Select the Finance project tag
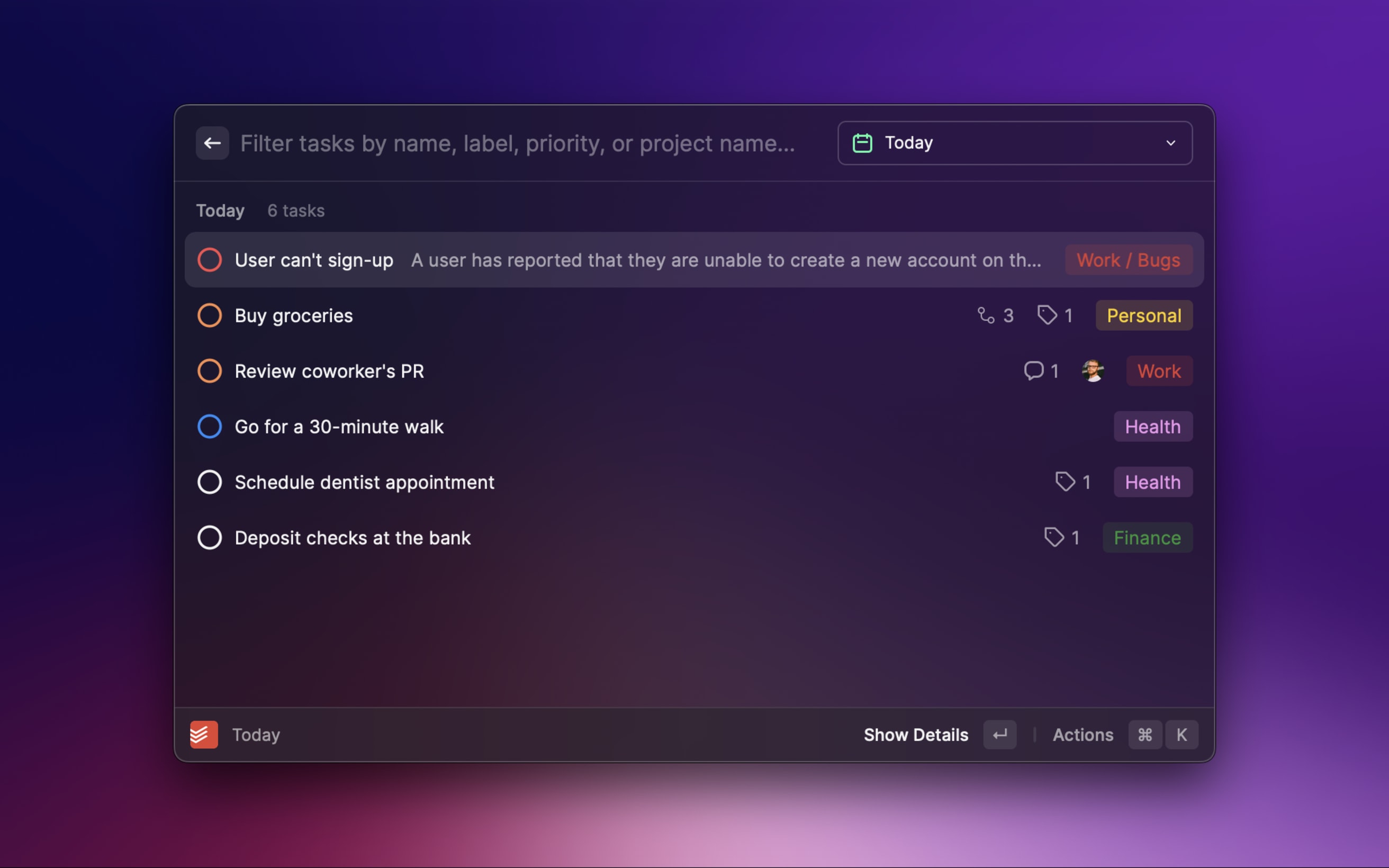 1146,537
